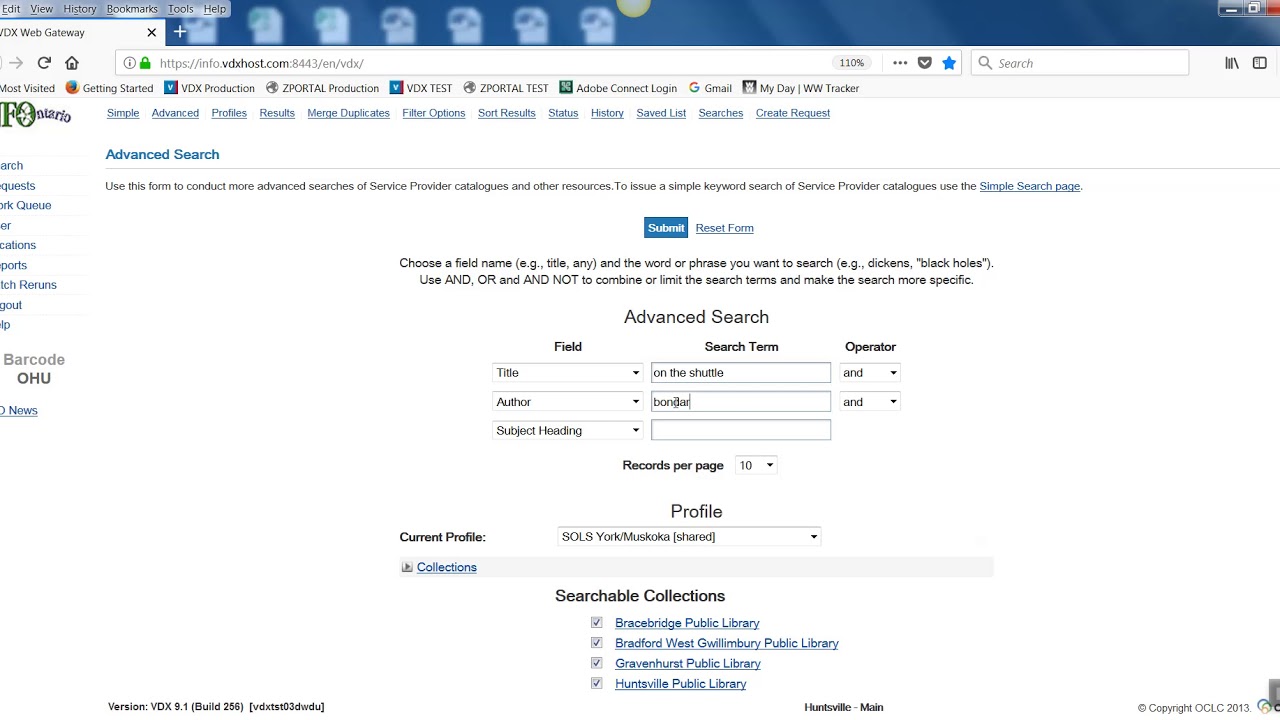This screenshot has width=1280, height=720.
Task: Expand the Collections section
Action: tap(446, 567)
